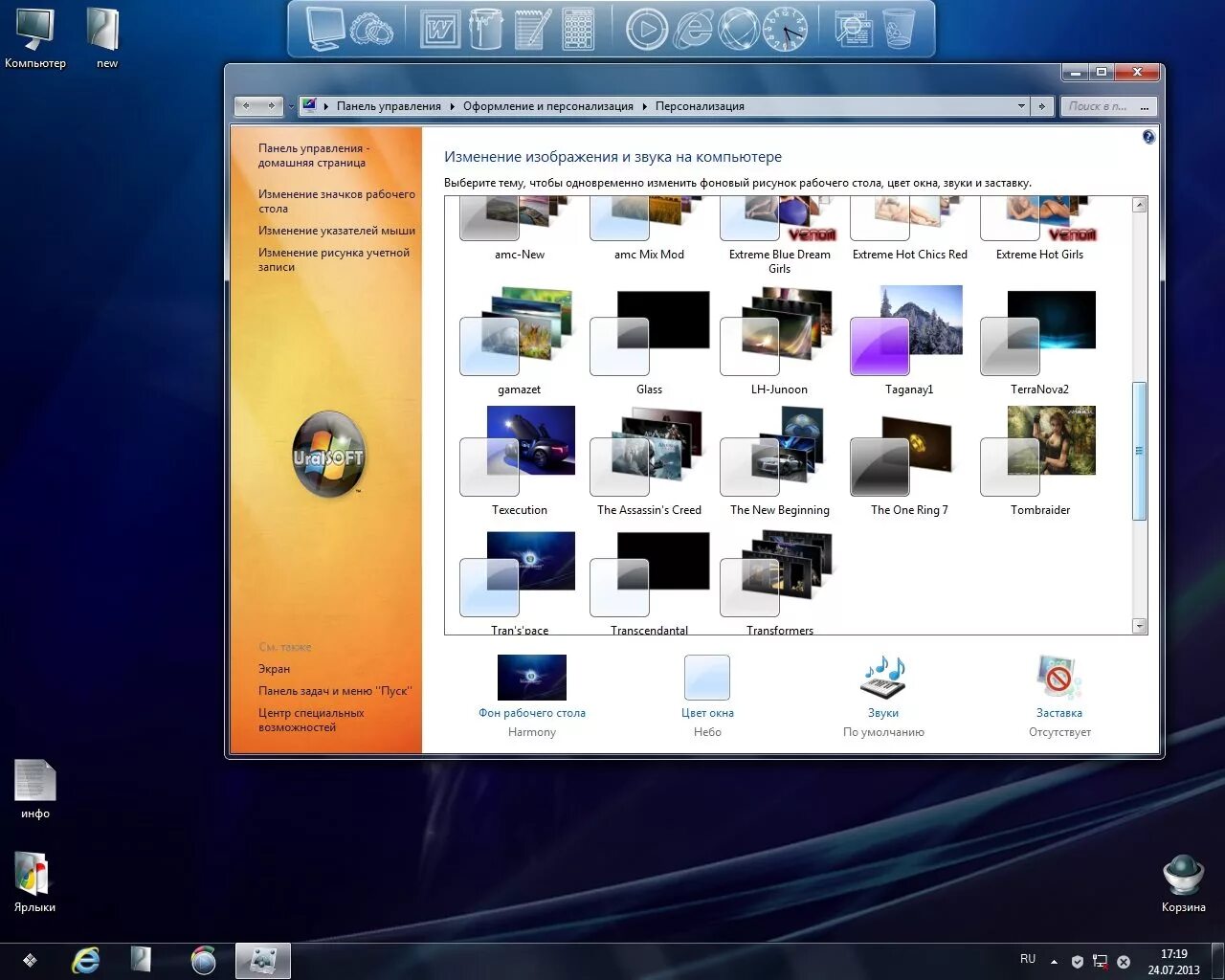Screen dimensions: 1225x980
Task: Open 'Фон рабочего стола' Harmony settings
Action: pos(532,696)
